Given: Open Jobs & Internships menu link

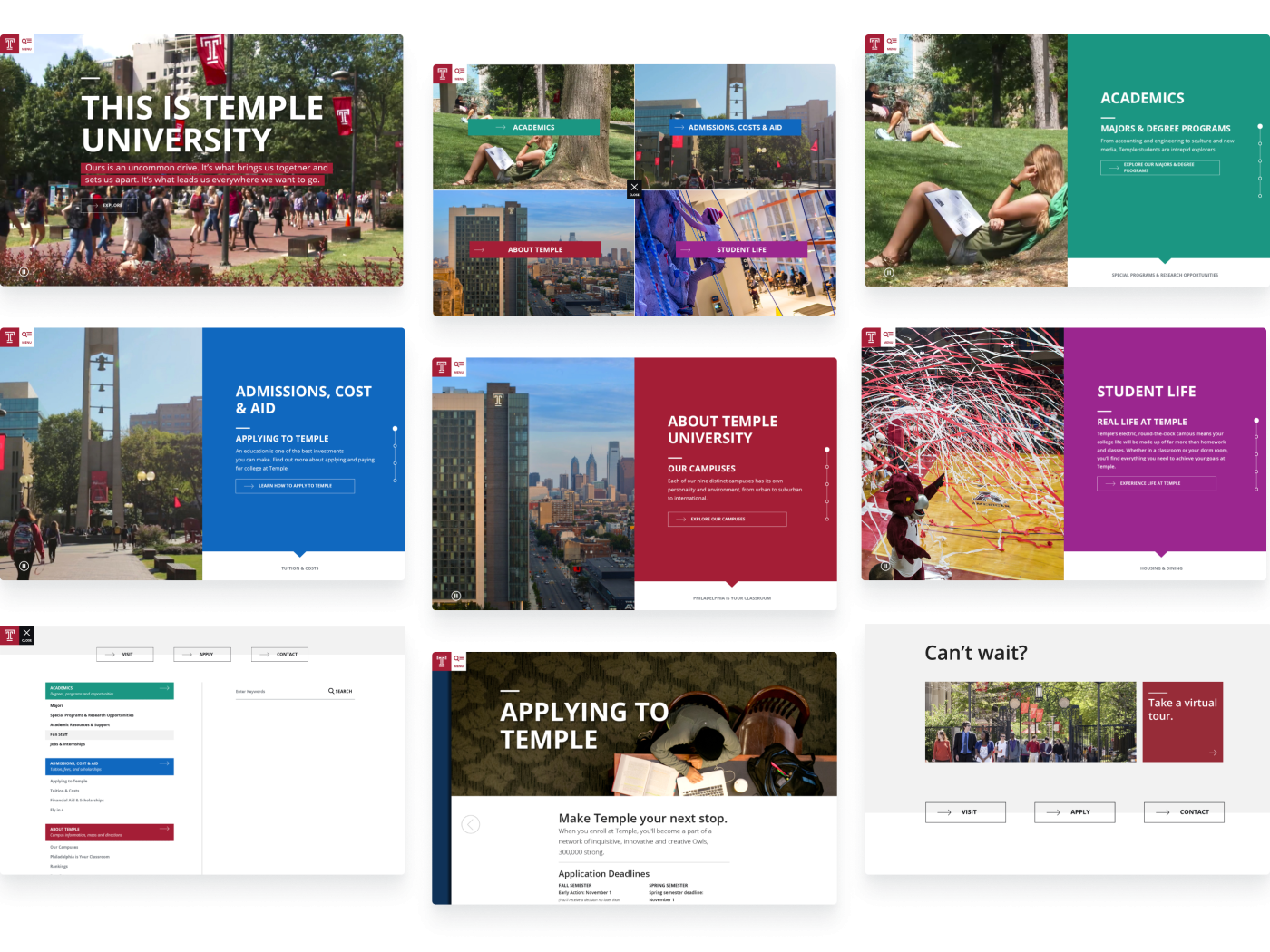Looking at the screenshot, I should pos(68,744).
